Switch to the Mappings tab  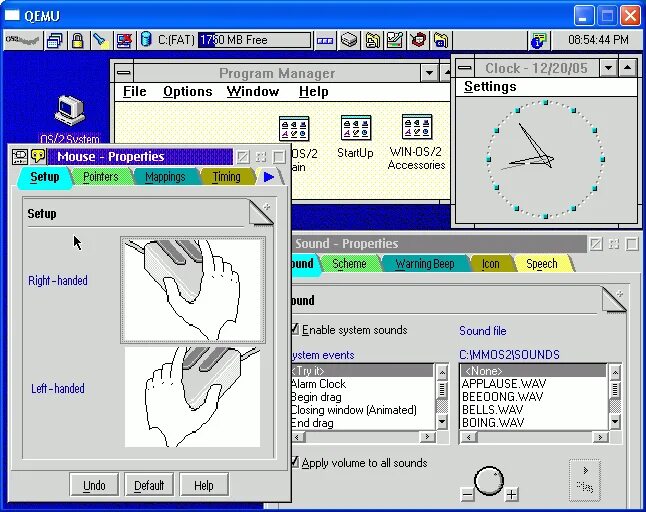[165, 177]
